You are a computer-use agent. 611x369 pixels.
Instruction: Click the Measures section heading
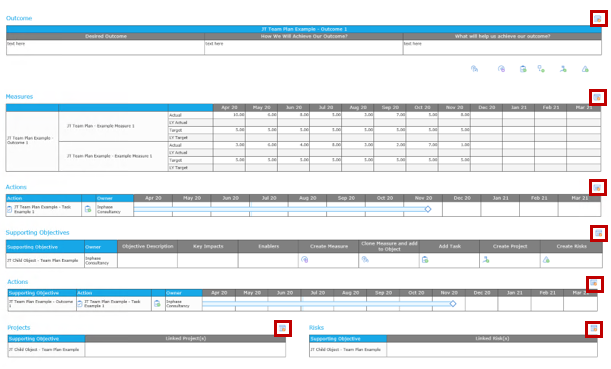coord(19,97)
